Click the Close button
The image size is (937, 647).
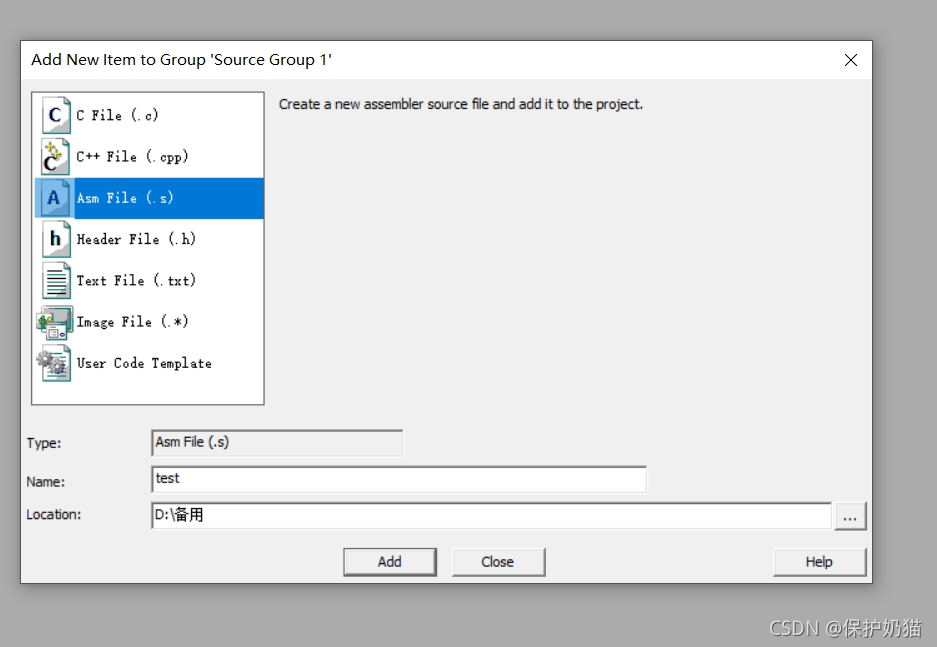498,562
